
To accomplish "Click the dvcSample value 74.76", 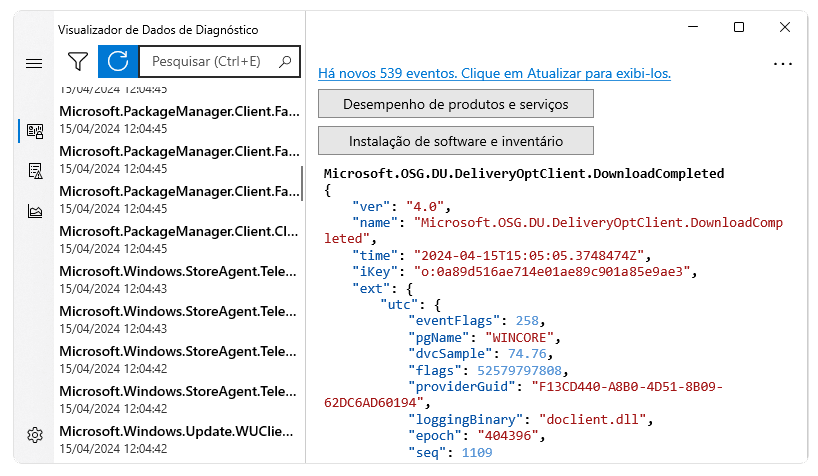I will (527, 354).
